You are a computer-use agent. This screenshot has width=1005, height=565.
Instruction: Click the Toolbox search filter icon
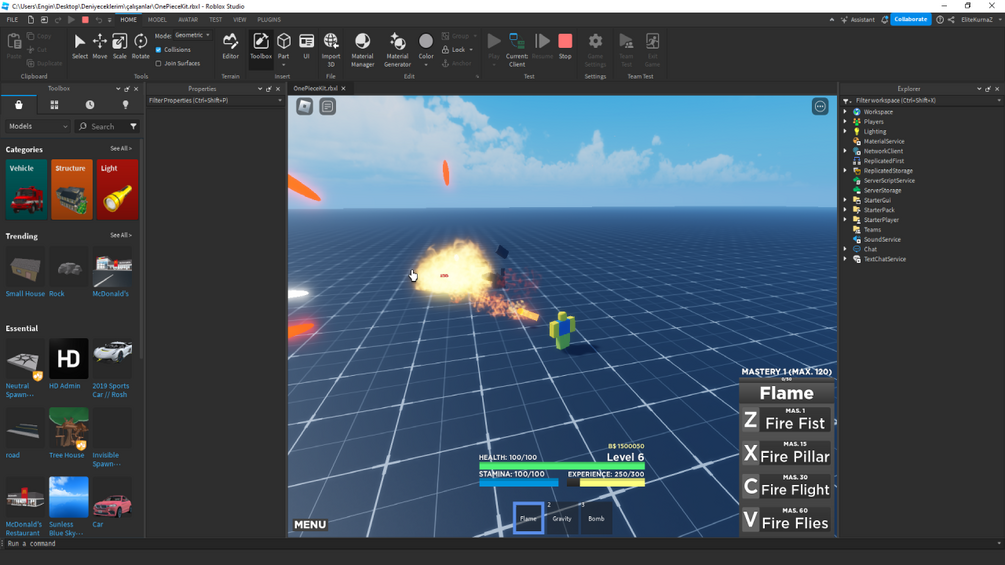coord(133,126)
